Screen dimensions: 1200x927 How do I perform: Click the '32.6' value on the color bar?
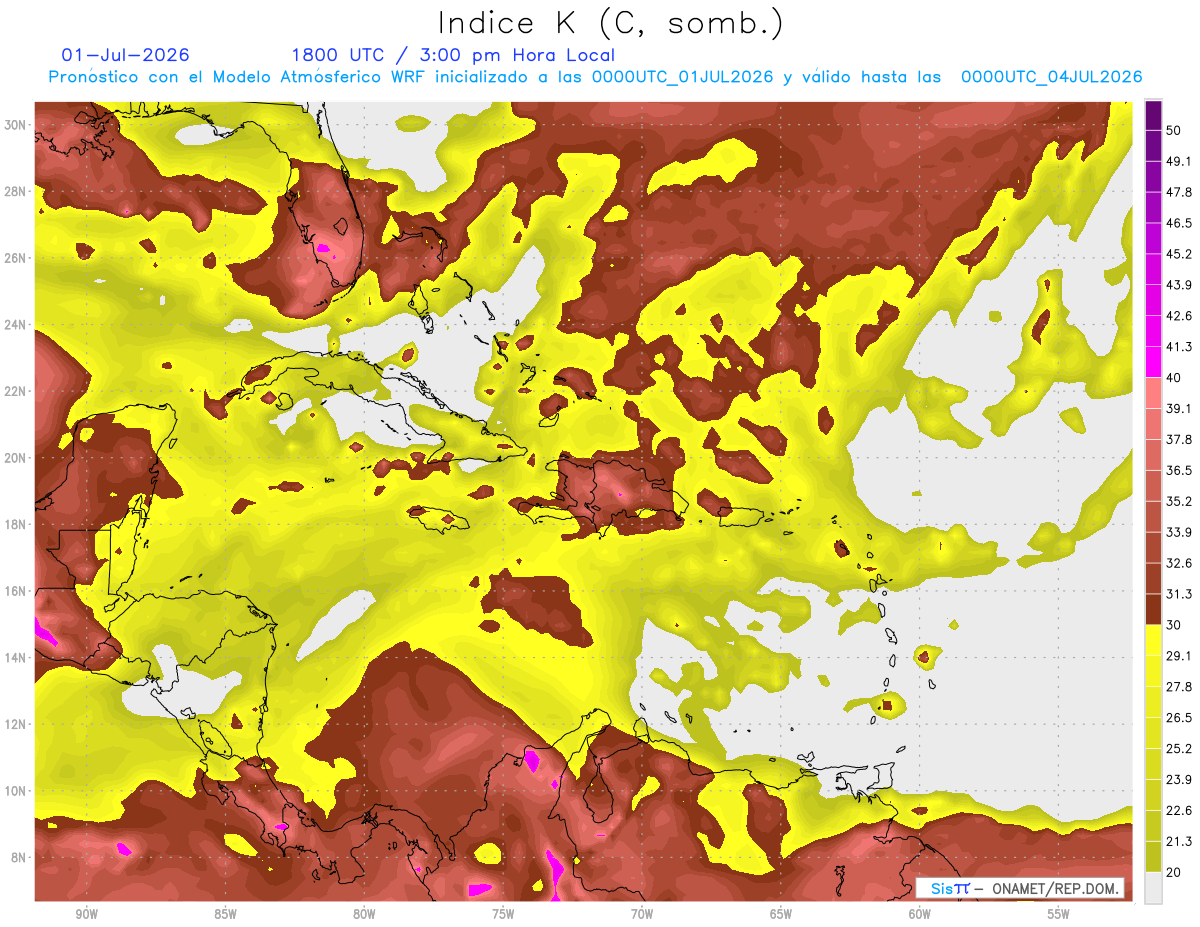(x=1178, y=563)
